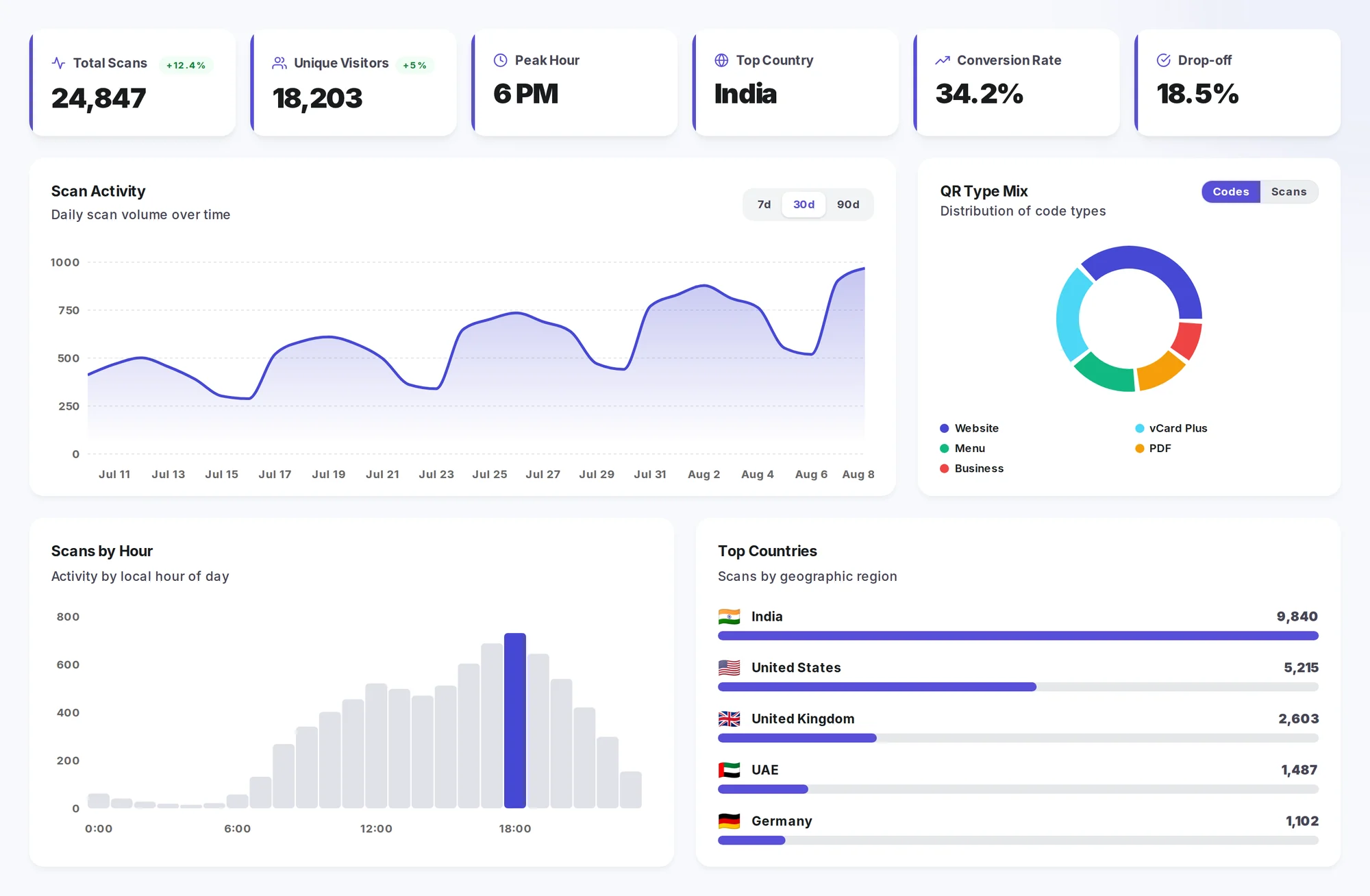
Task: Click the 34.2% conversion rate value
Action: pyautogui.click(x=979, y=94)
